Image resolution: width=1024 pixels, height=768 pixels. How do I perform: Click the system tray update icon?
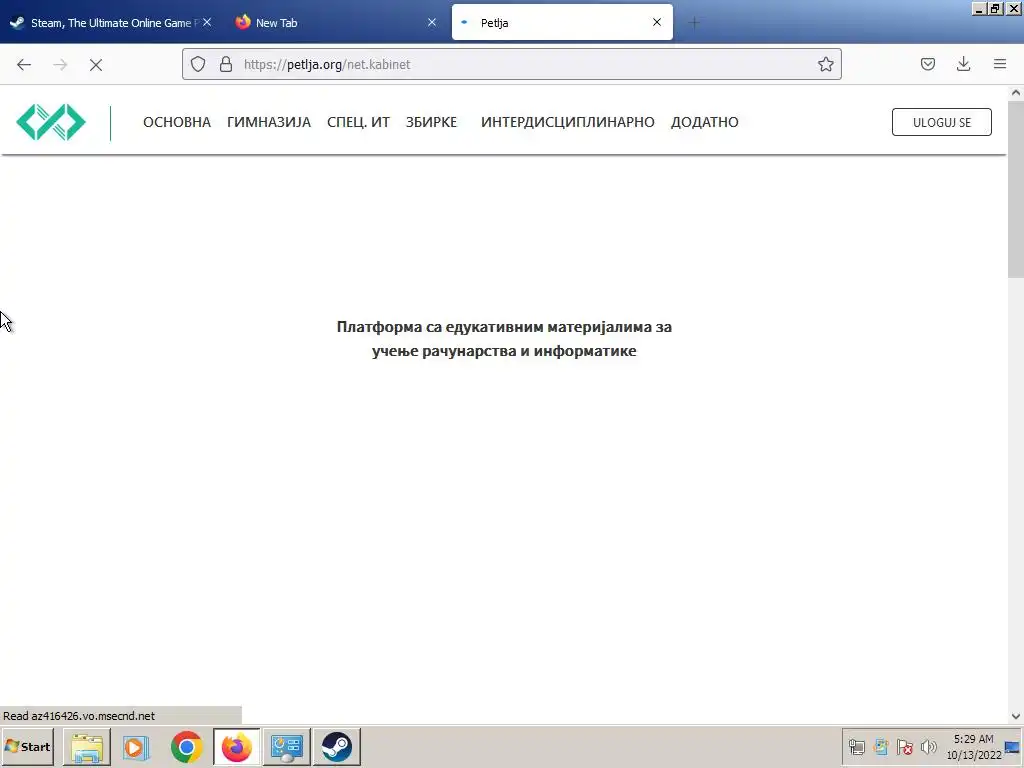[x=880, y=746]
